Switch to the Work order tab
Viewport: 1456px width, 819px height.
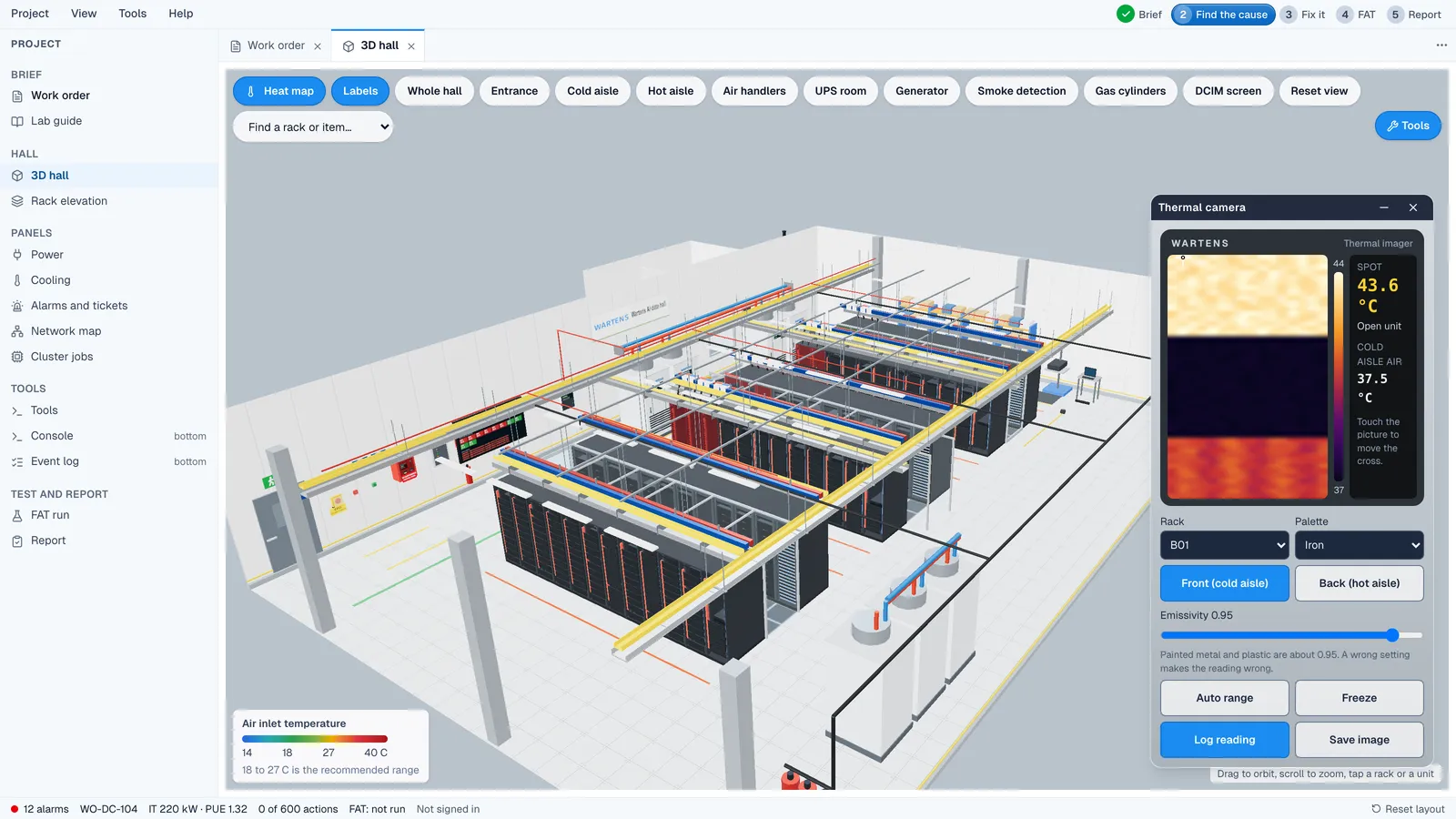tap(276, 45)
